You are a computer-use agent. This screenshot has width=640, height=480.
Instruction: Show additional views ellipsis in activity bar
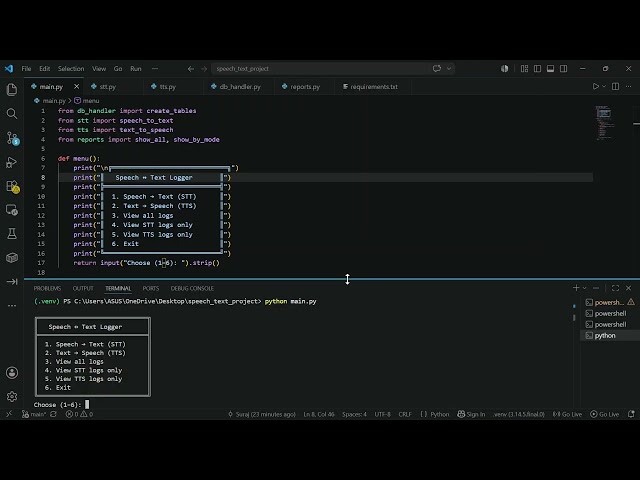point(12,305)
